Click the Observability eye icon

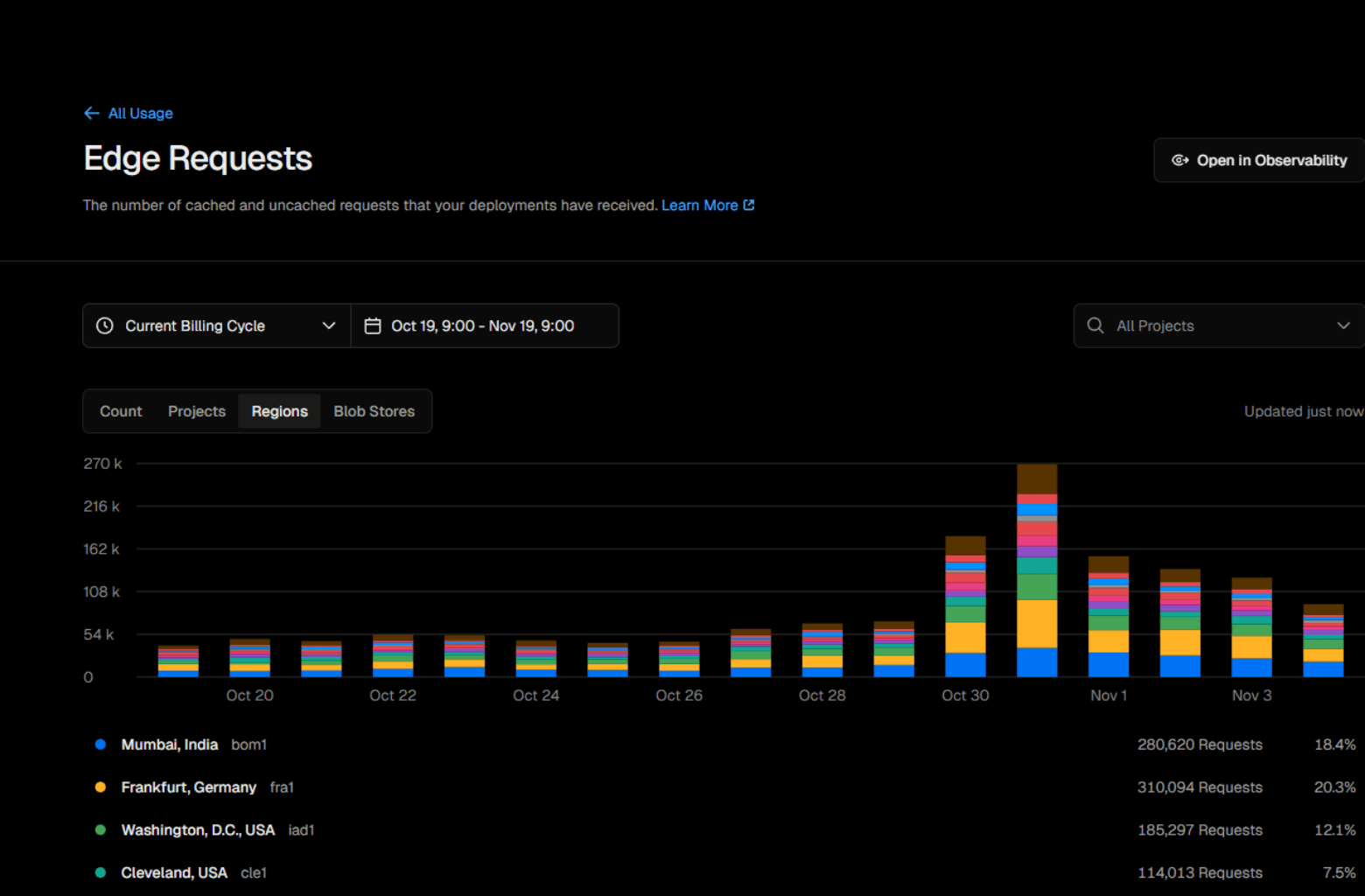(x=1179, y=160)
